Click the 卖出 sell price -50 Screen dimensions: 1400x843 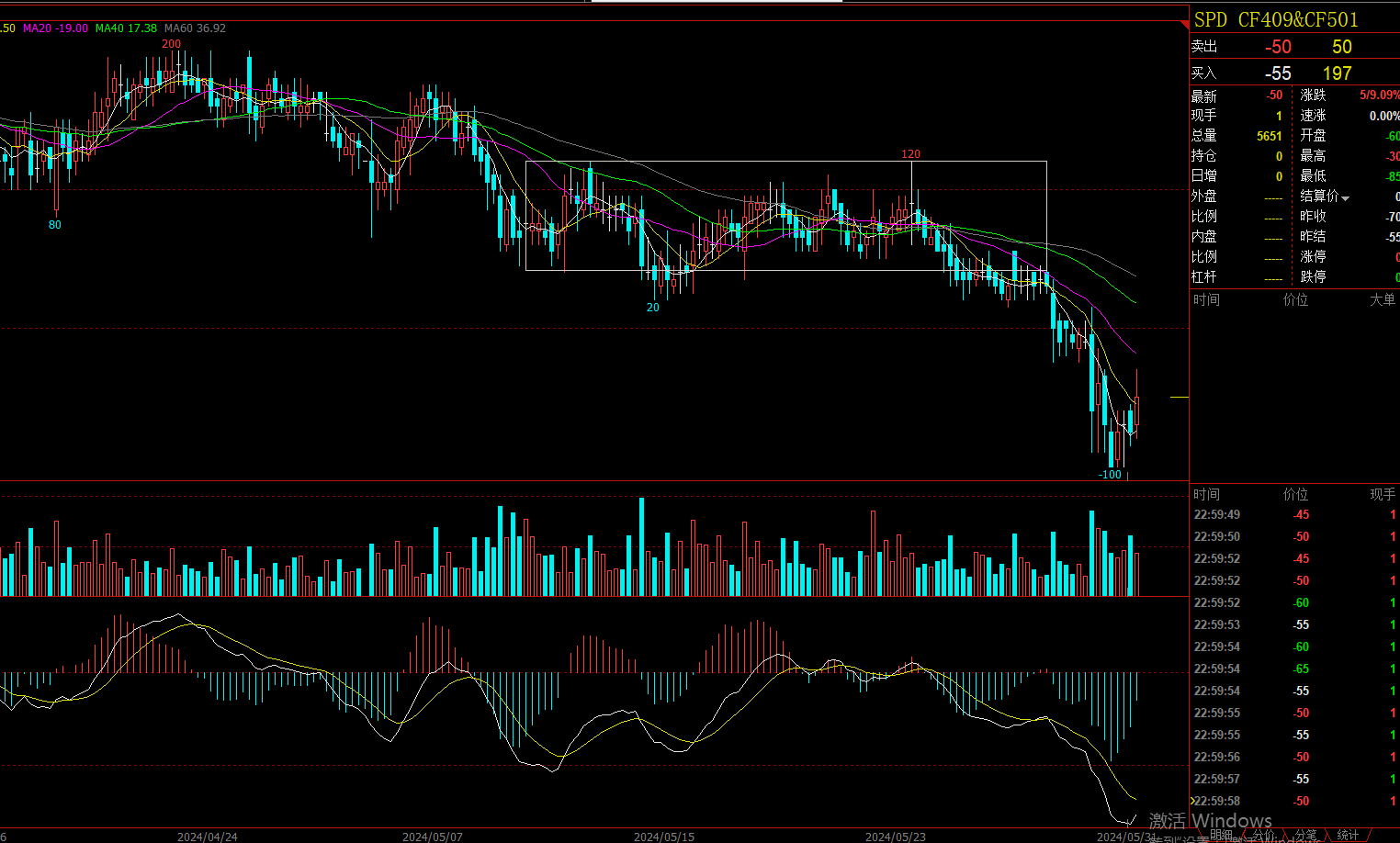[x=1277, y=47]
